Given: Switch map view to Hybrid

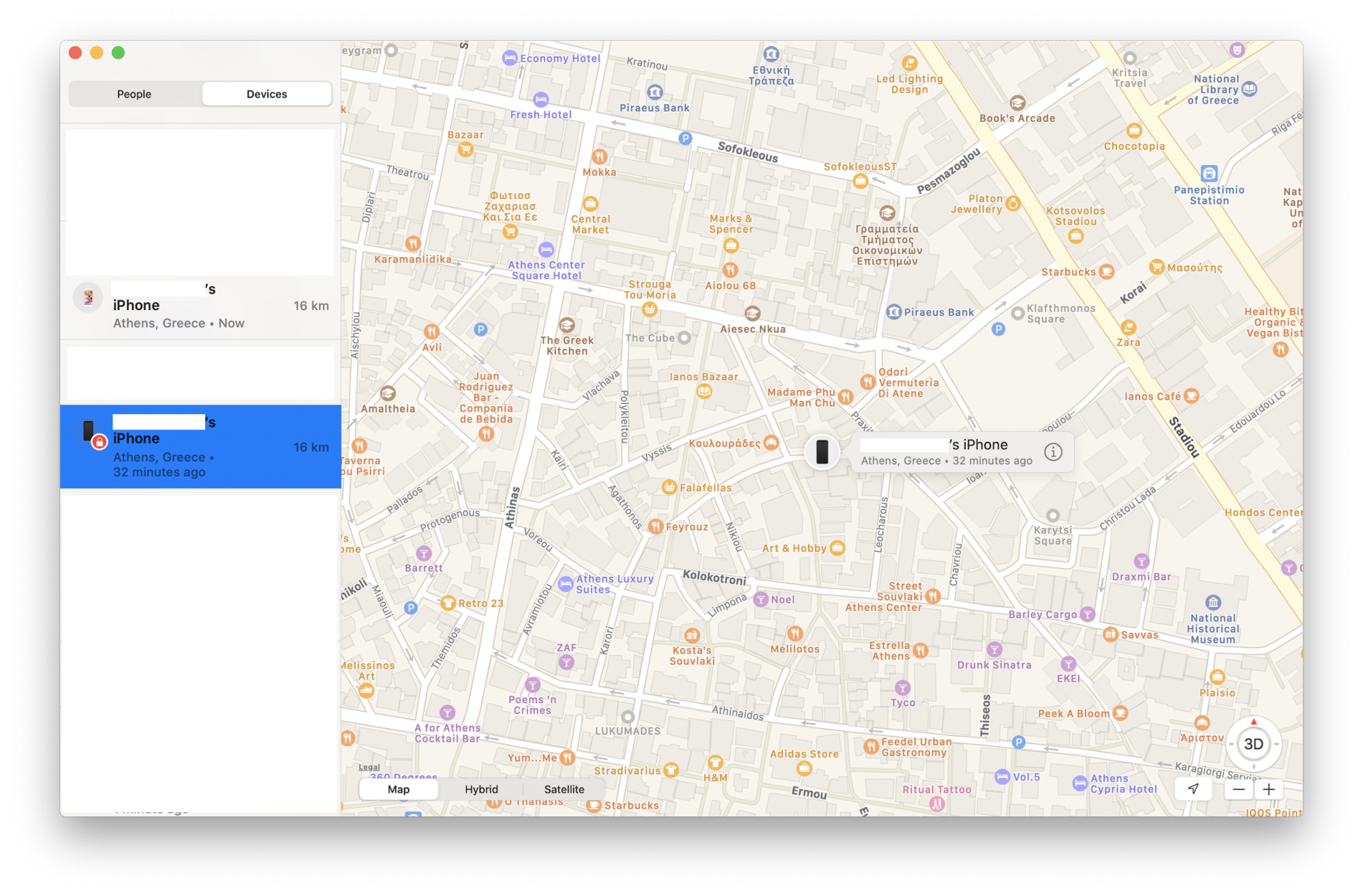Looking at the screenshot, I should click(x=481, y=789).
